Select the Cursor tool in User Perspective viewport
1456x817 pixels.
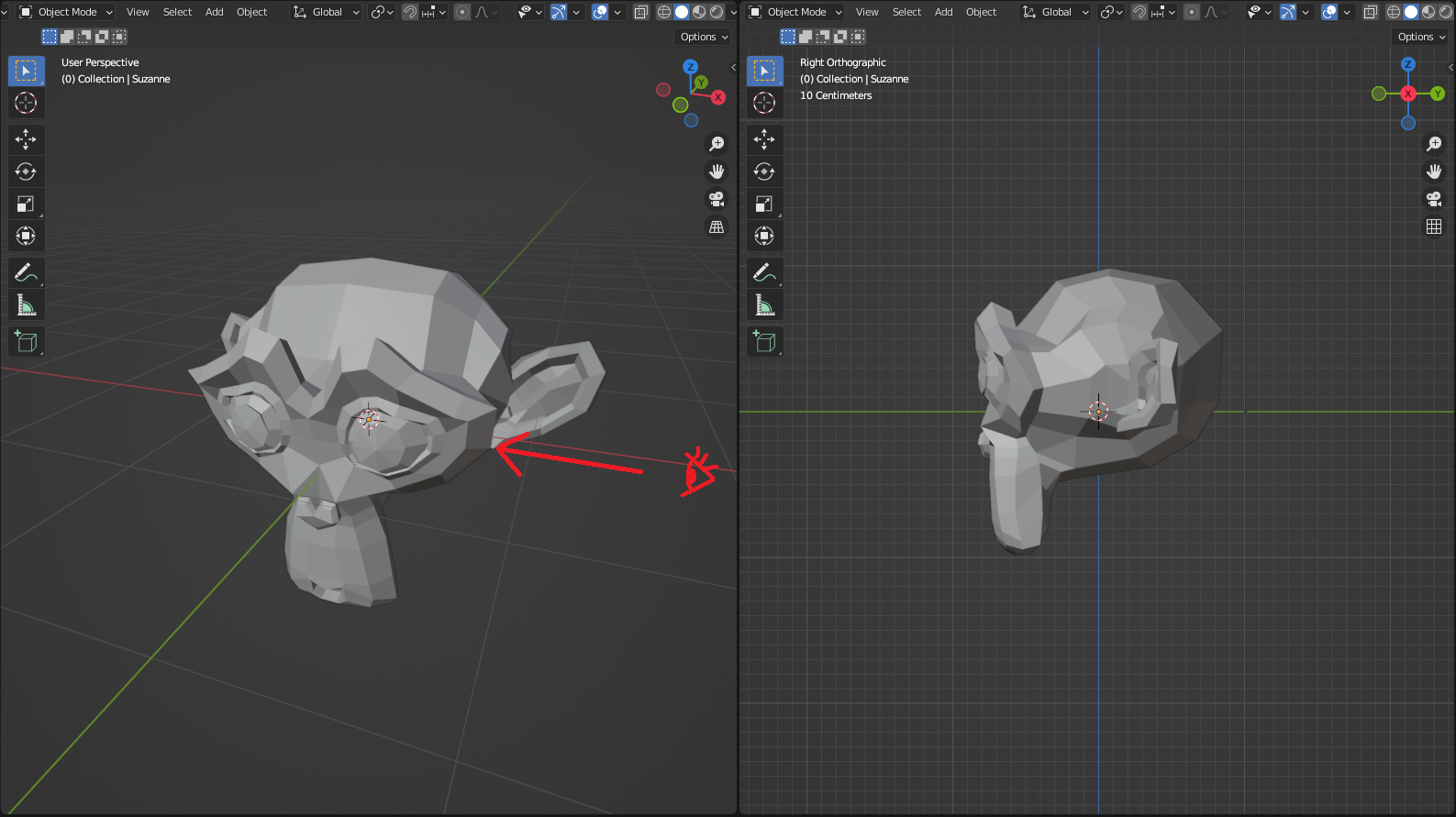click(26, 103)
